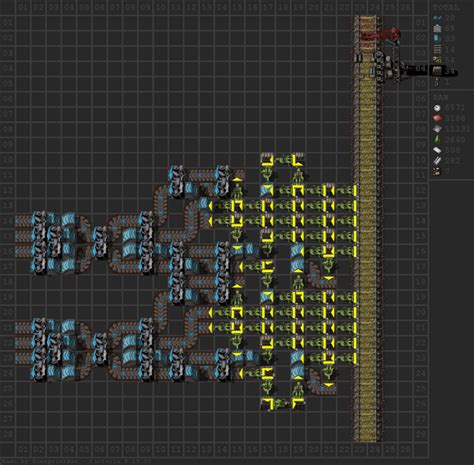The height and width of the screenshot is (465, 474).
Task: Select the yellow chest at column 19 row 10
Action: click(298, 160)
